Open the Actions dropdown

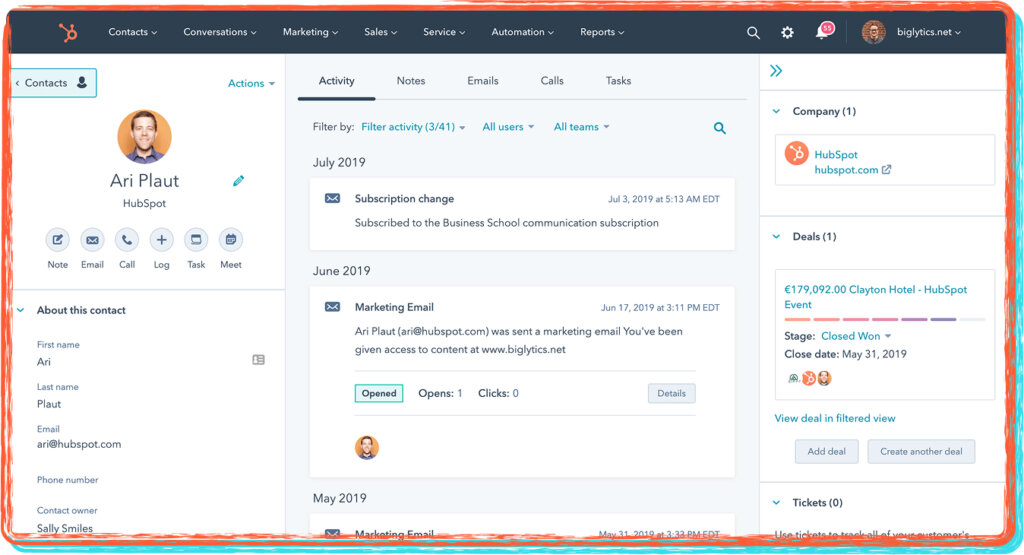point(251,84)
